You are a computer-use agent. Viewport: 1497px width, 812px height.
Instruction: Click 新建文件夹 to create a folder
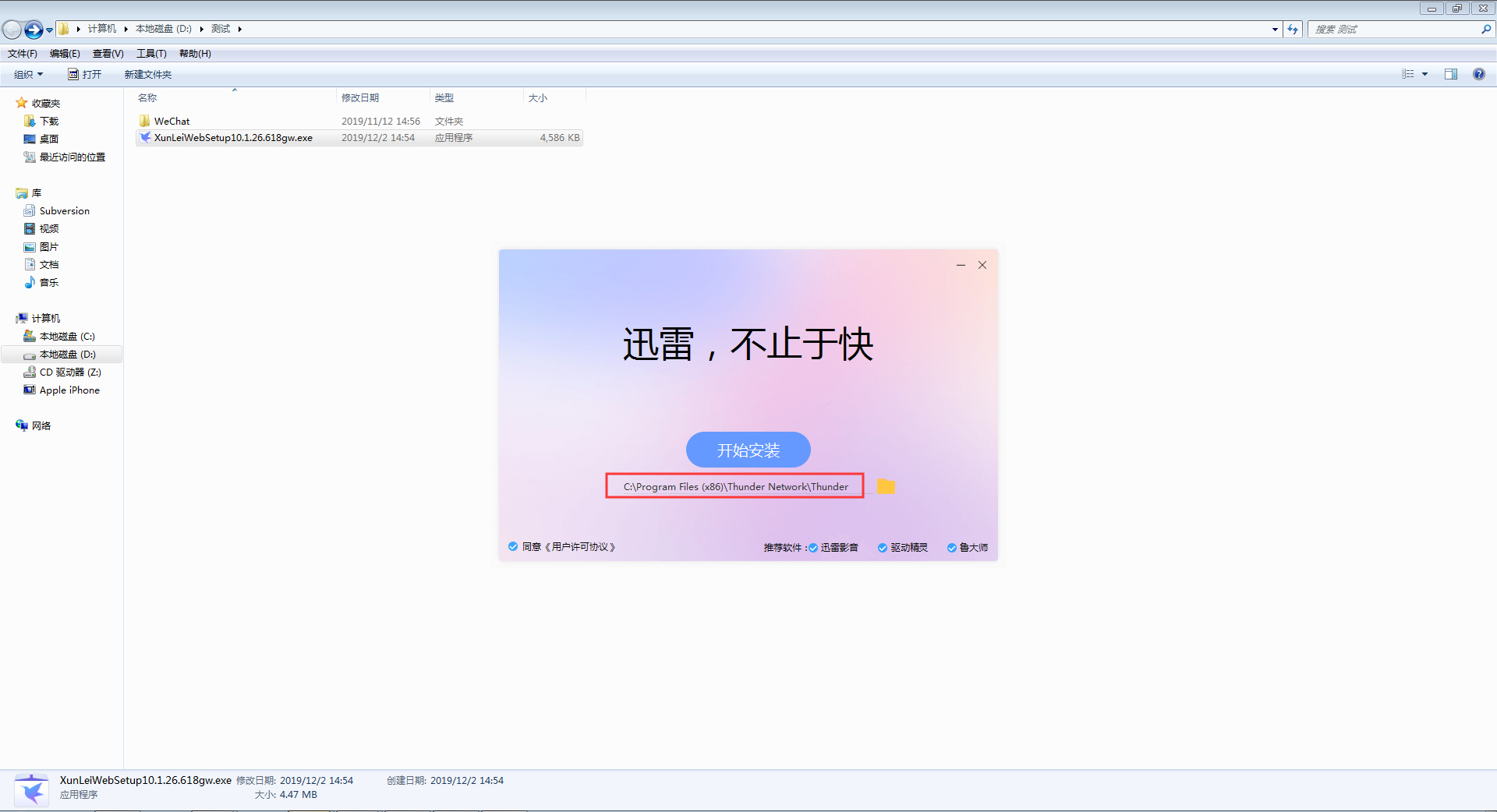coord(147,74)
